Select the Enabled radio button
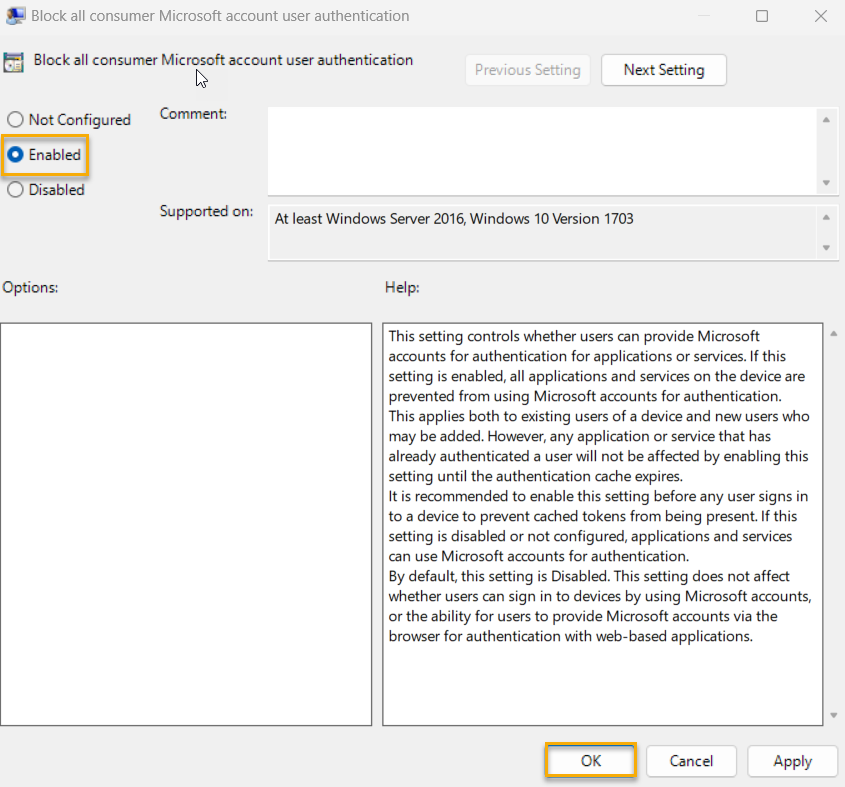845x787 pixels. coord(15,154)
